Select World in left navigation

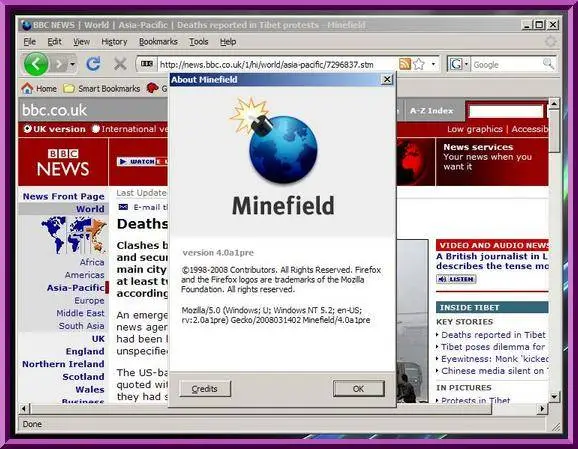pyautogui.click(x=90, y=209)
